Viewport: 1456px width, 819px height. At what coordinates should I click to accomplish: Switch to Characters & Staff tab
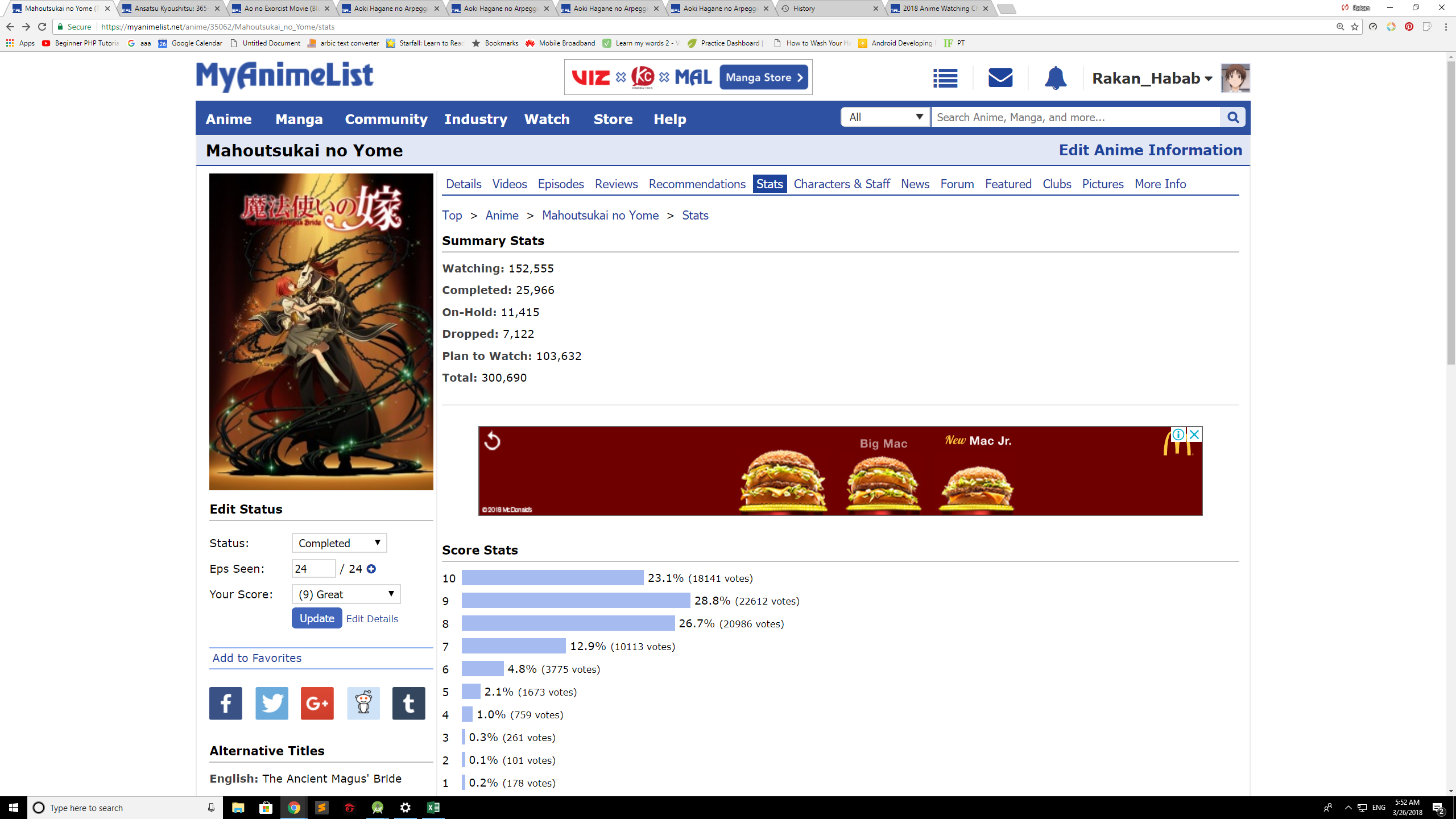841,184
